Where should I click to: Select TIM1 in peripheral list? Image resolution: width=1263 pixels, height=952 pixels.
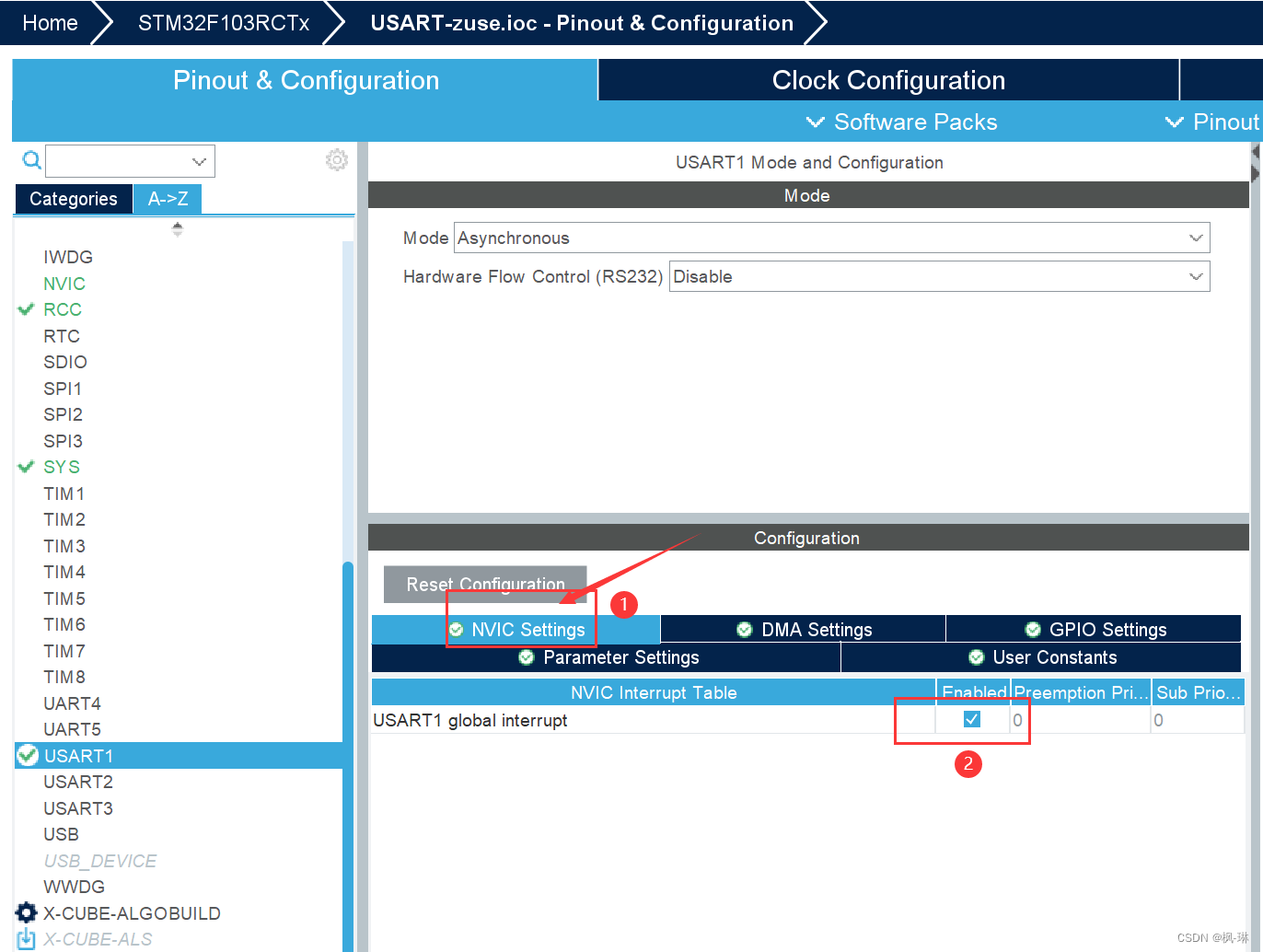tap(64, 493)
